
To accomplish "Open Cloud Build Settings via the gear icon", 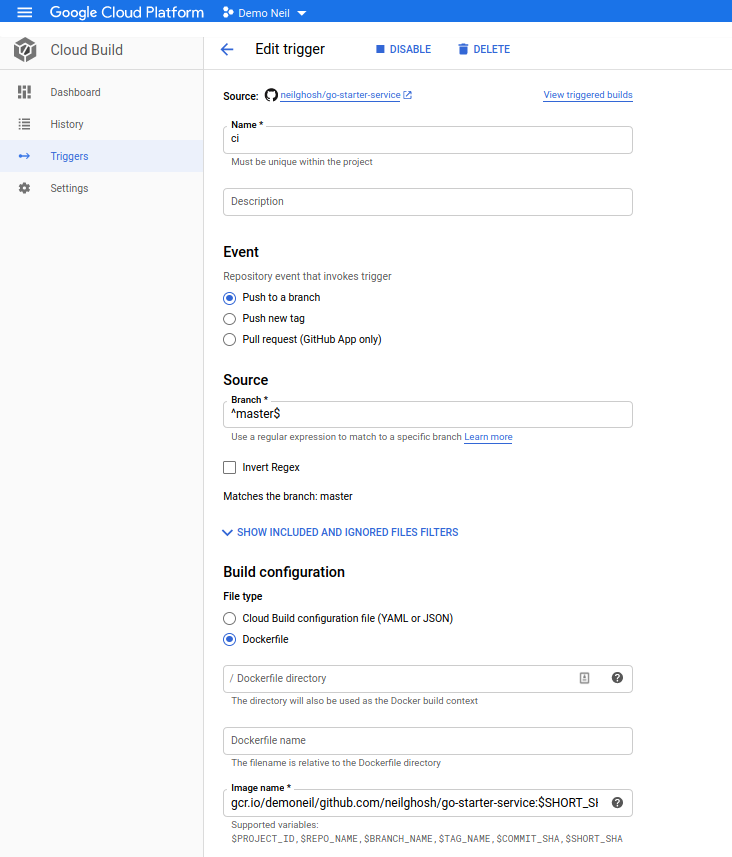I will (x=23, y=188).
